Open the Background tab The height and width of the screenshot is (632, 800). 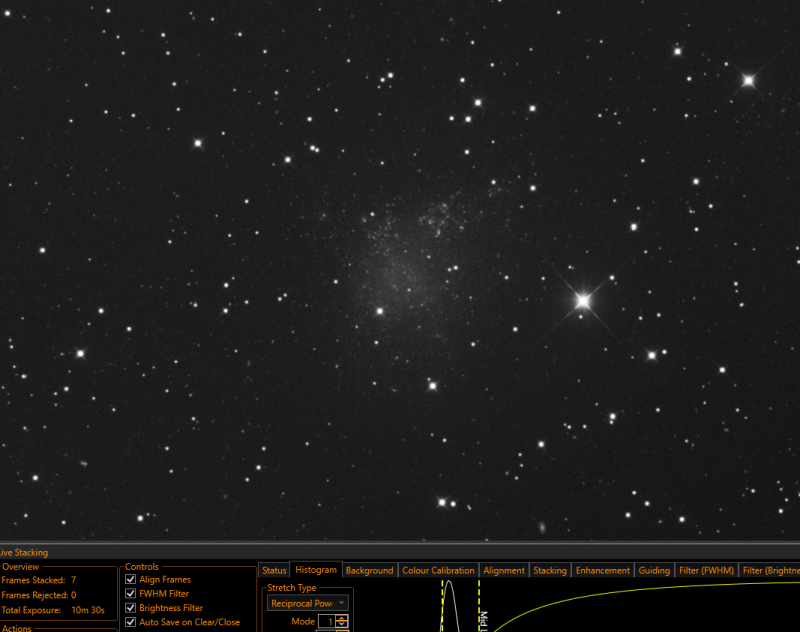coord(369,570)
